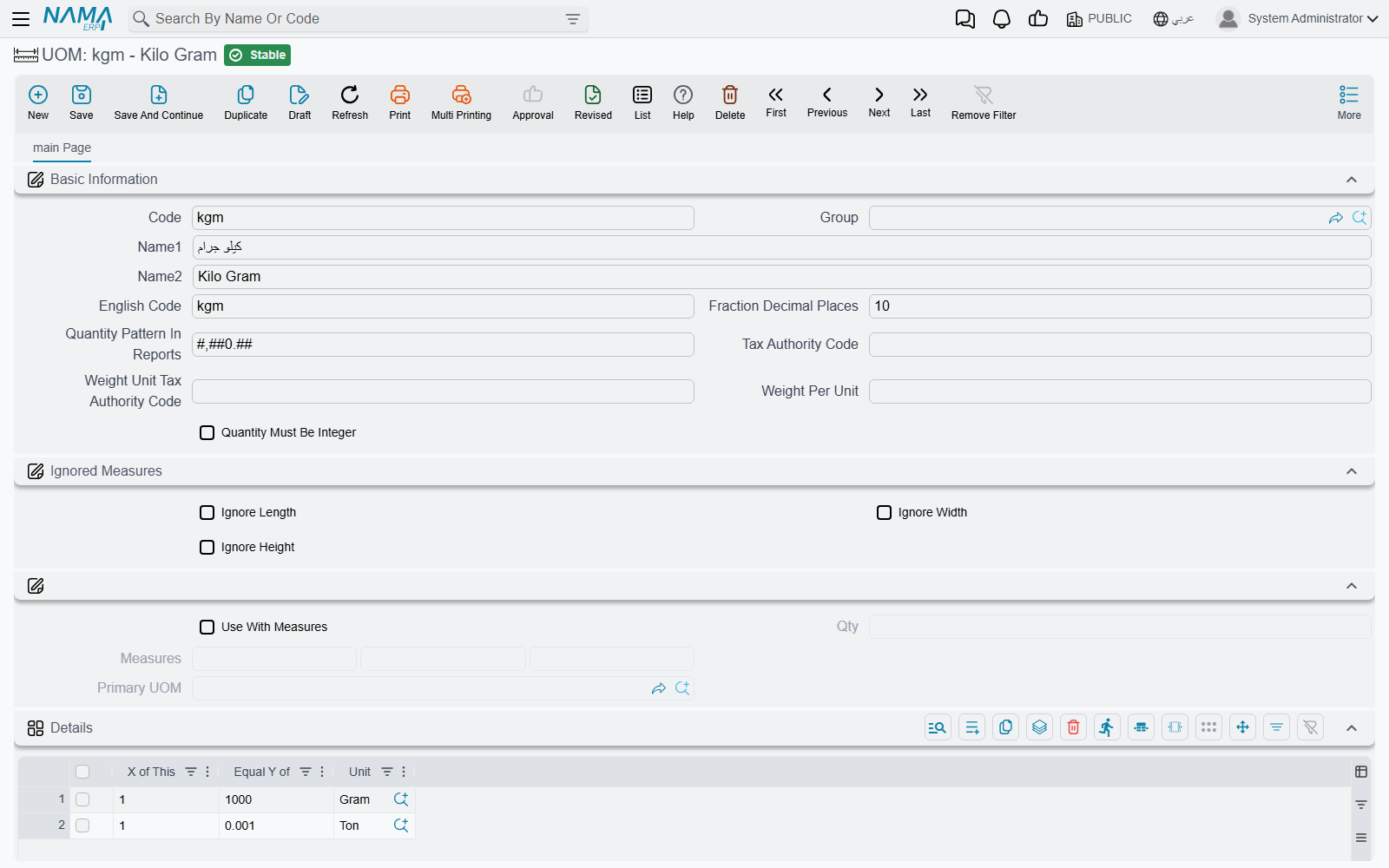Open System Administrator user dropdown
Image resolution: width=1389 pixels, height=868 pixels.
tap(1297, 18)
